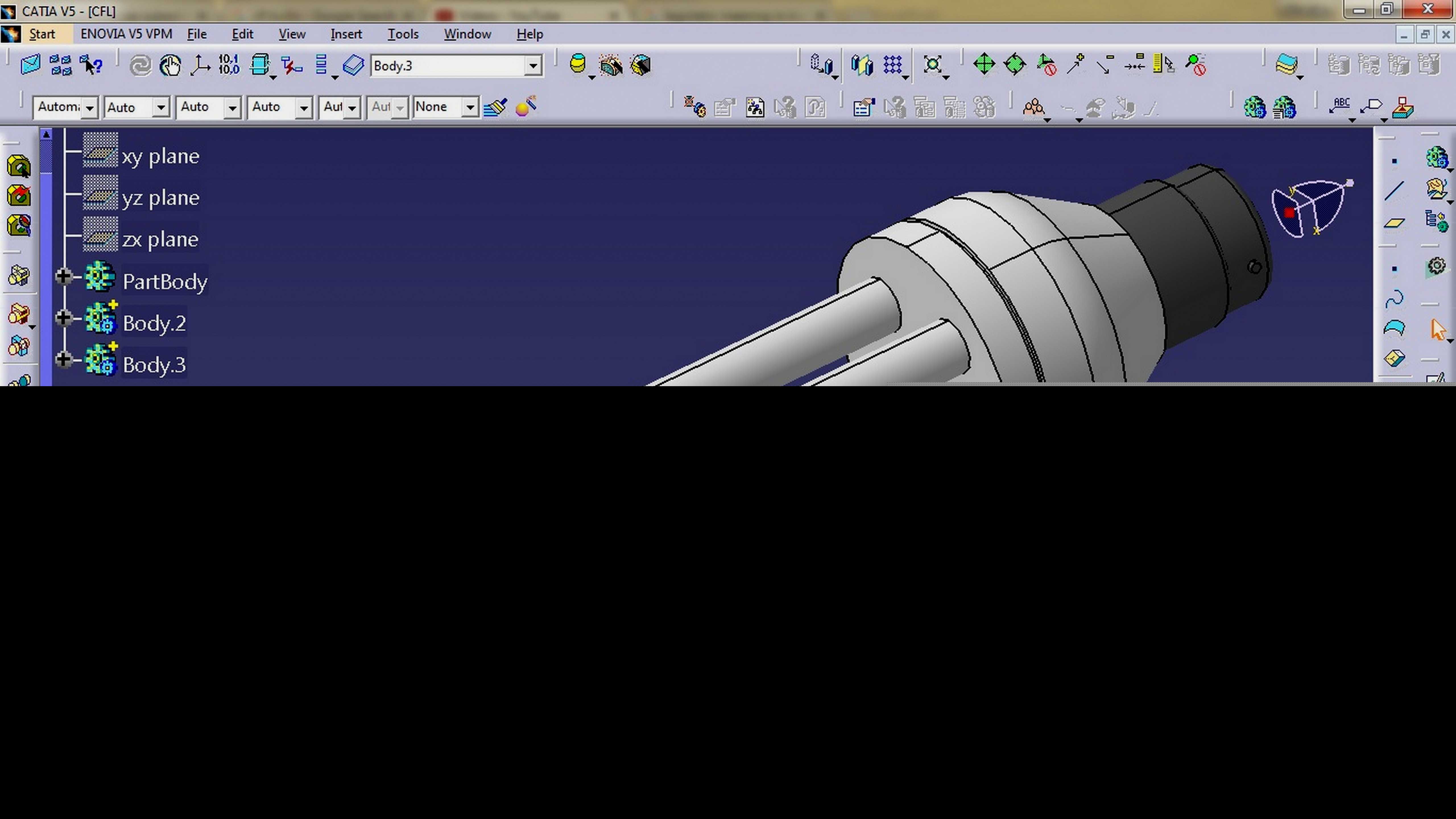
Task: Click the point icon above the Line tool
Action: coord(1394,161)
